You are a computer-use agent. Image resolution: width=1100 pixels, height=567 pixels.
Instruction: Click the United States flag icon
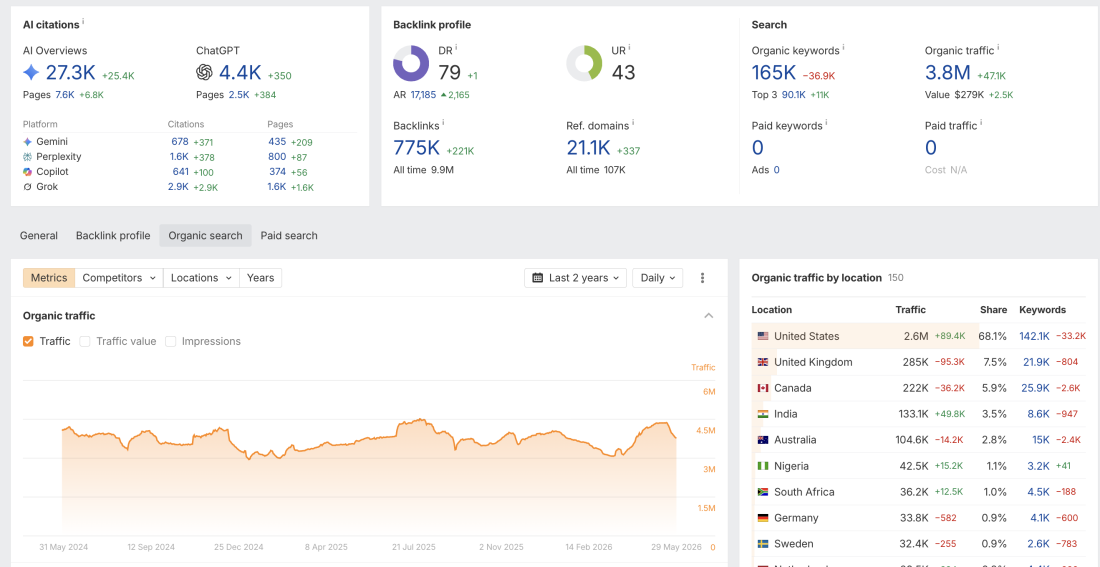[x=763, y=336]
